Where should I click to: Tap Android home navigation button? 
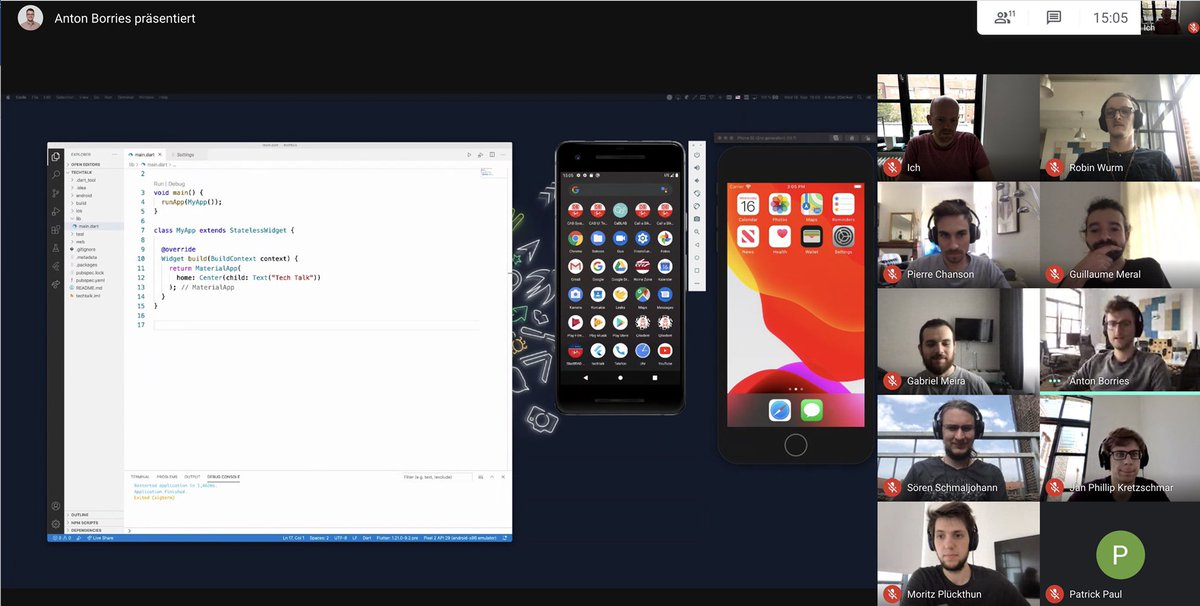(x=620, y=378)
